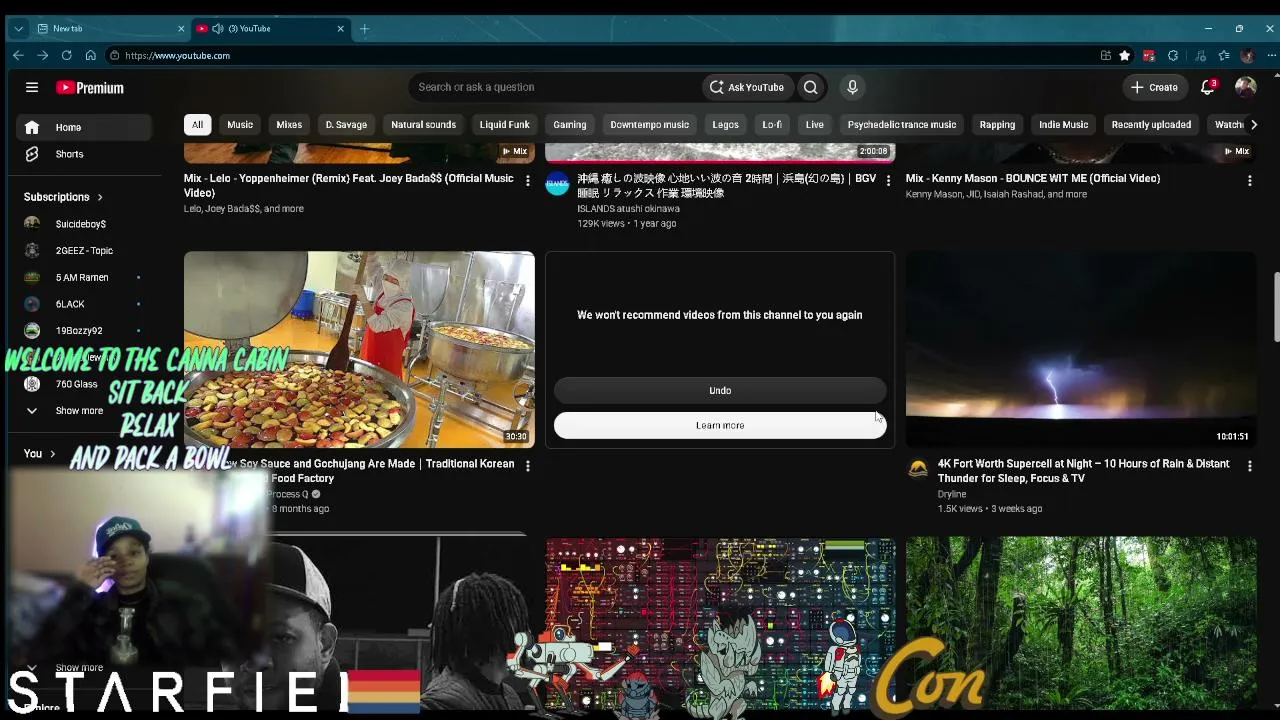Select the D. Savage filter chip
Viewport: 1280px width, 720px height.
(346, 125)
